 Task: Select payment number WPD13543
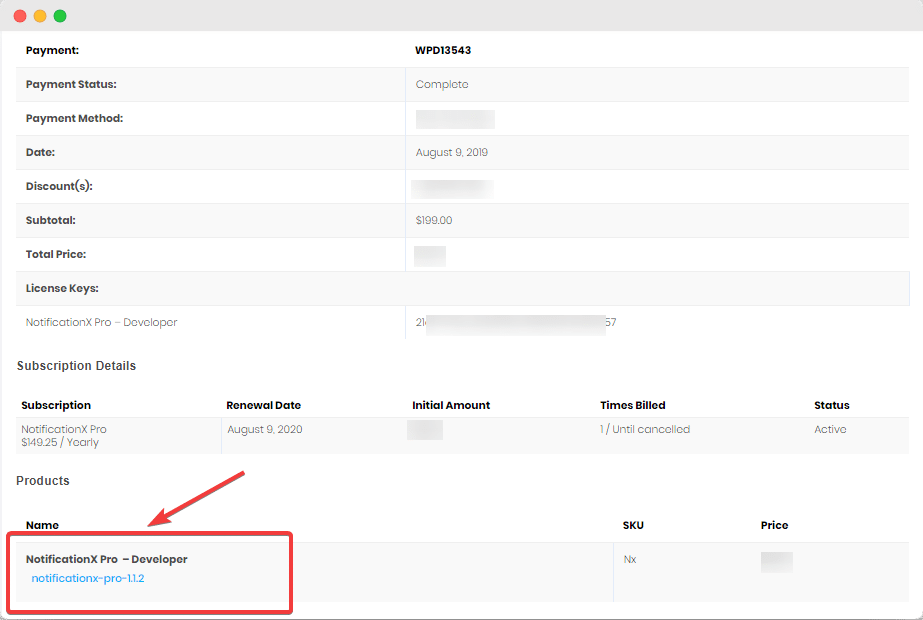coord(443,51)
